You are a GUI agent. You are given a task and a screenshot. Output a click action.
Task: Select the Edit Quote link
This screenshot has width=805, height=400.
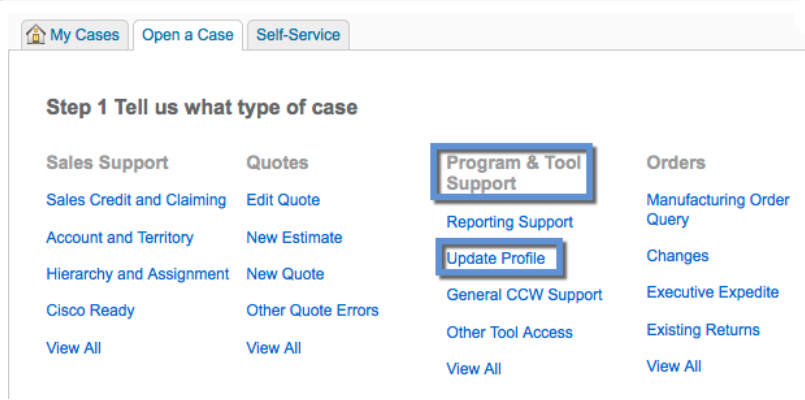pyautogui.click(x=283, y=200)
